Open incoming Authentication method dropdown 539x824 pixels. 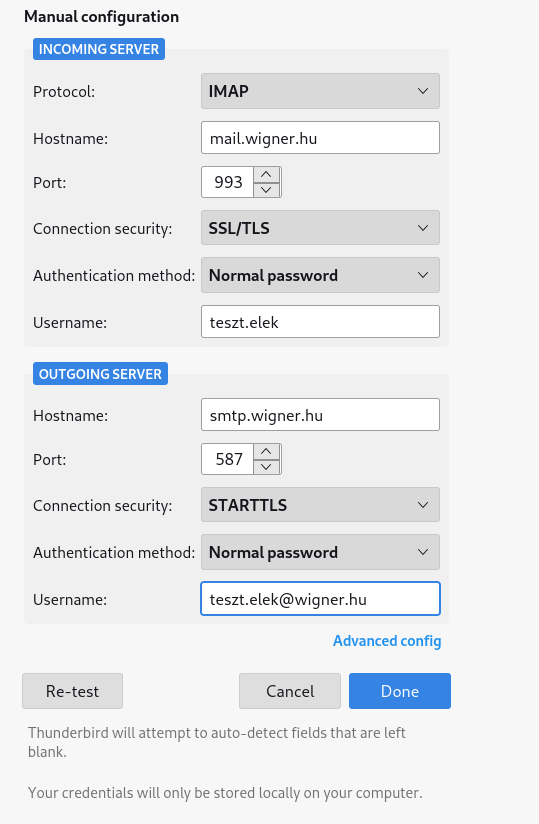coord(320,275)
